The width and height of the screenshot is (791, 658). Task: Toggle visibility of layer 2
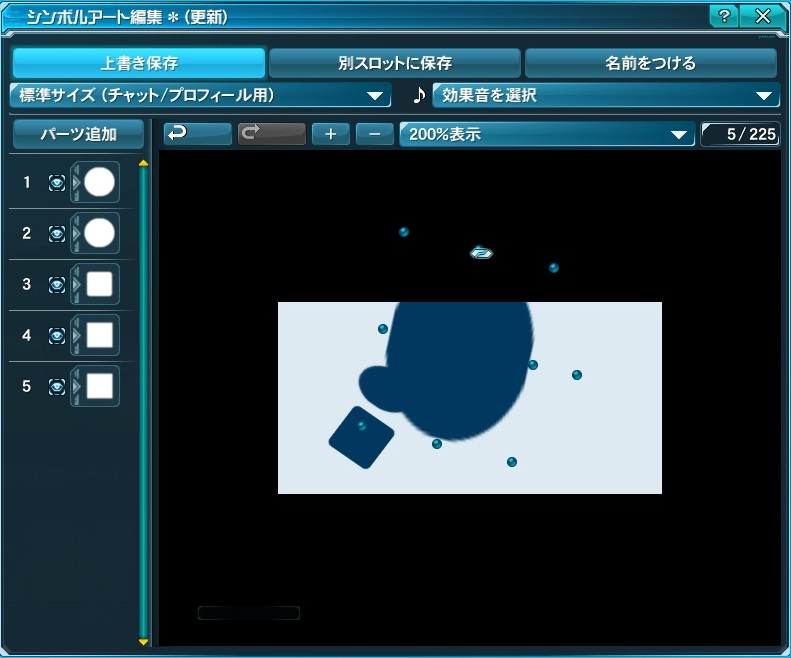tap(56, 234)
